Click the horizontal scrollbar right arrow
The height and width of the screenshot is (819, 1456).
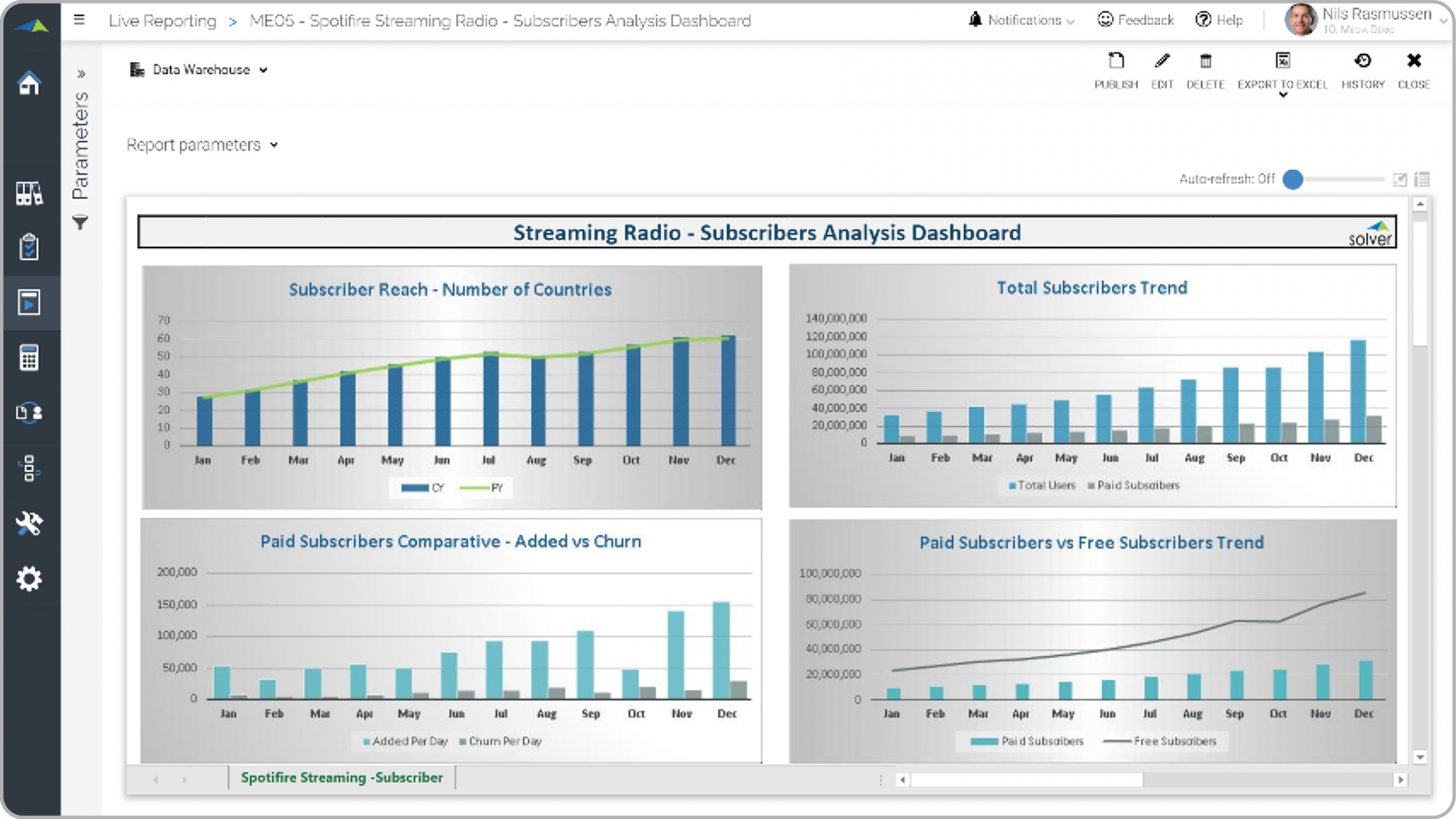coord(1401,780)
